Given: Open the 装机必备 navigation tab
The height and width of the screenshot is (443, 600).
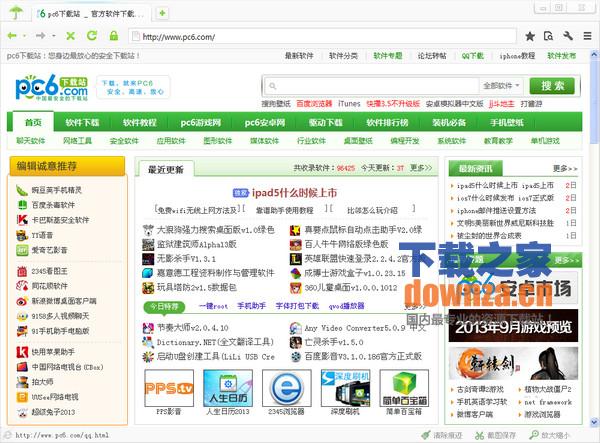Looking at the screenshot, I should click(x=449, y=122).
